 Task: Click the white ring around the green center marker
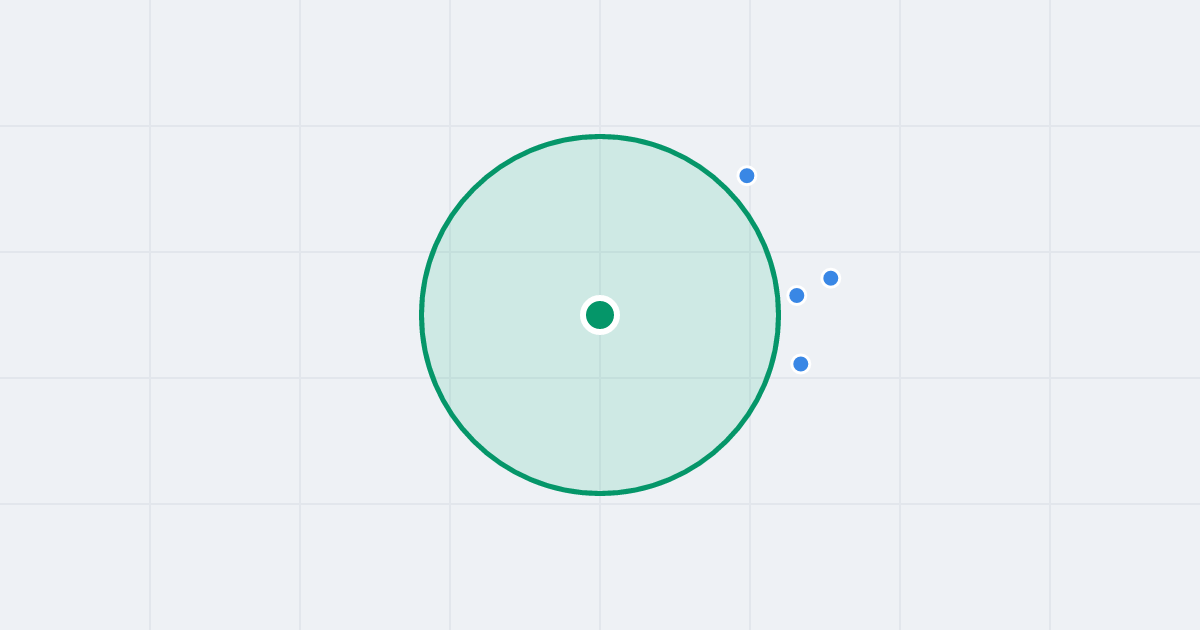click(x=600, y=298)
